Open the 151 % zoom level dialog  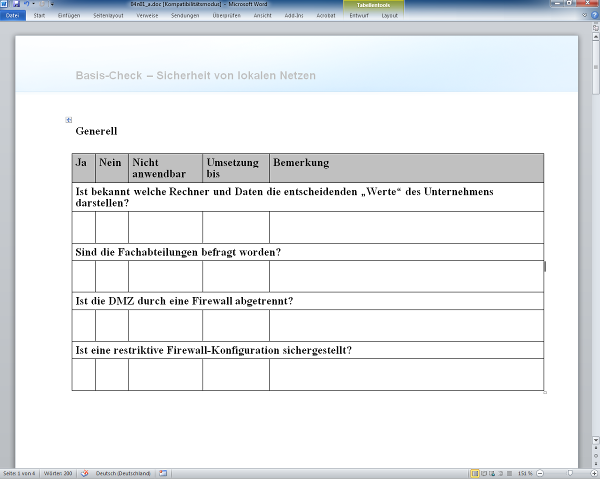coord(524,473)
